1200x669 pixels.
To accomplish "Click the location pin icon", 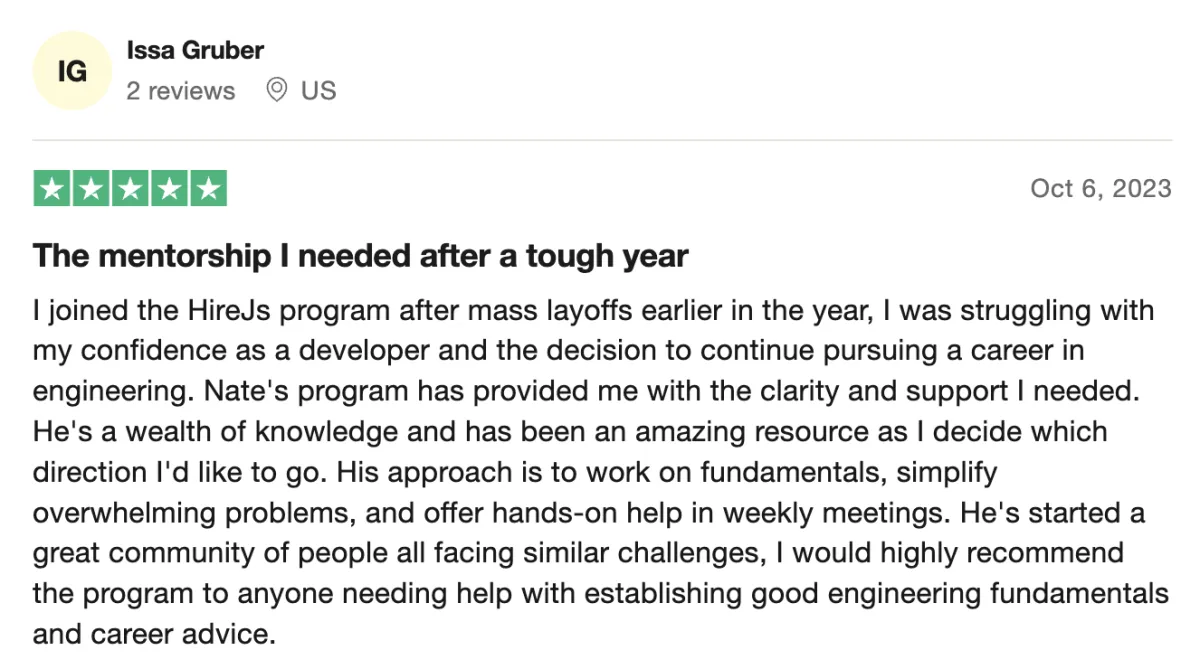I will (x=277, y=90).
